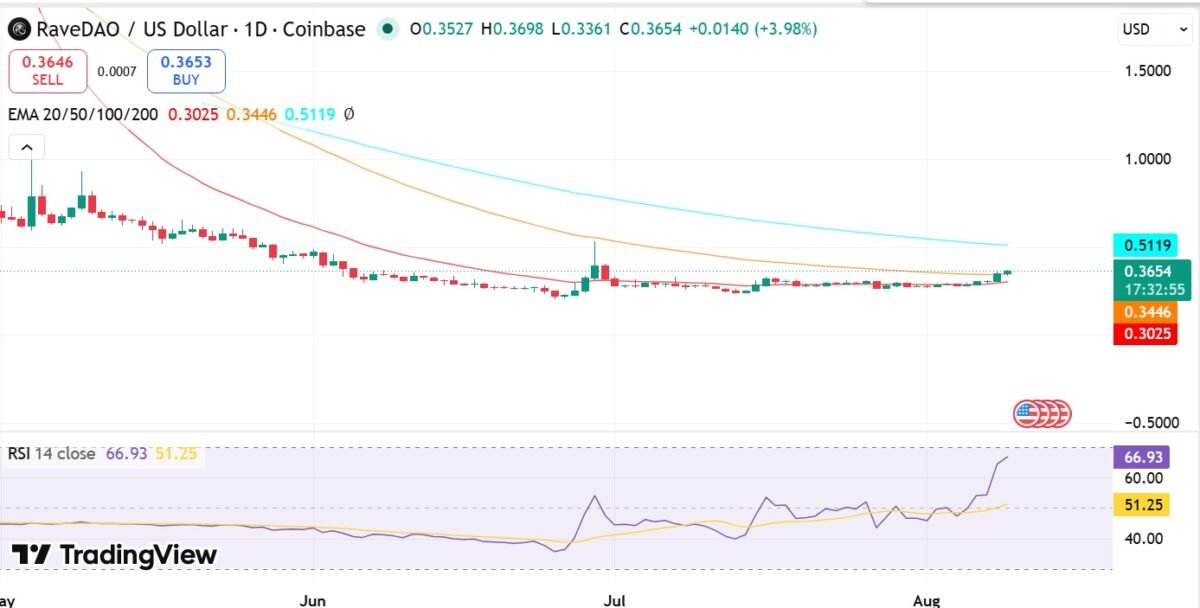Screen dimensions: 1200x608
Task: Click the green market status dot beside Coinbase
Action: pyautogui.click(x=386, y=30)
